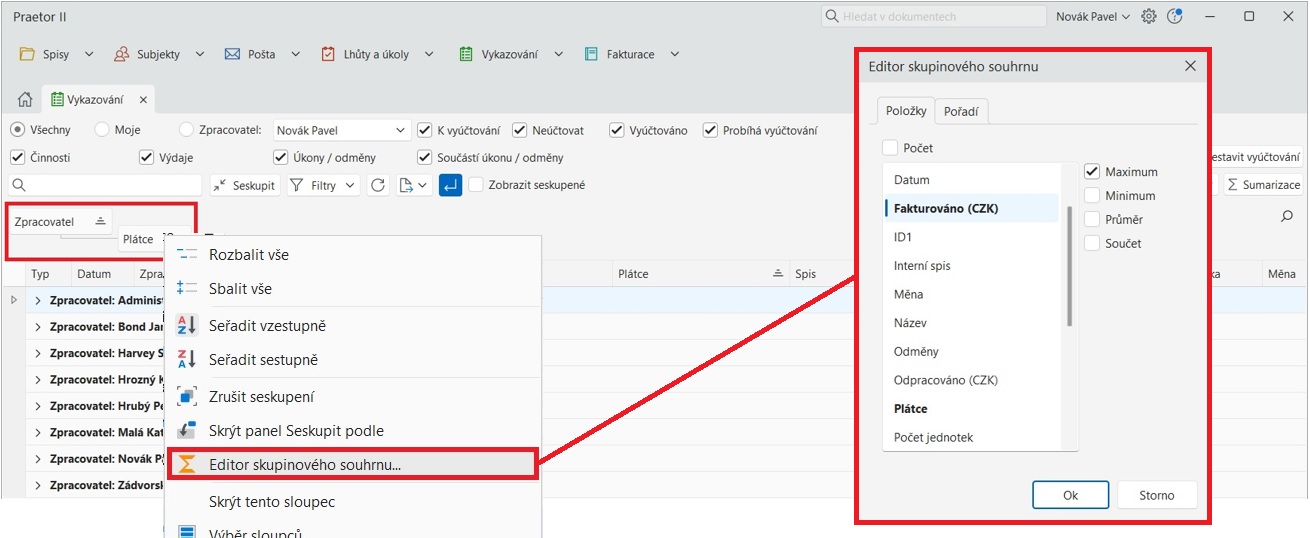This screenshot has height=538, width=1310.
Task: Click the Seskupit button
Action: [245, 185]
